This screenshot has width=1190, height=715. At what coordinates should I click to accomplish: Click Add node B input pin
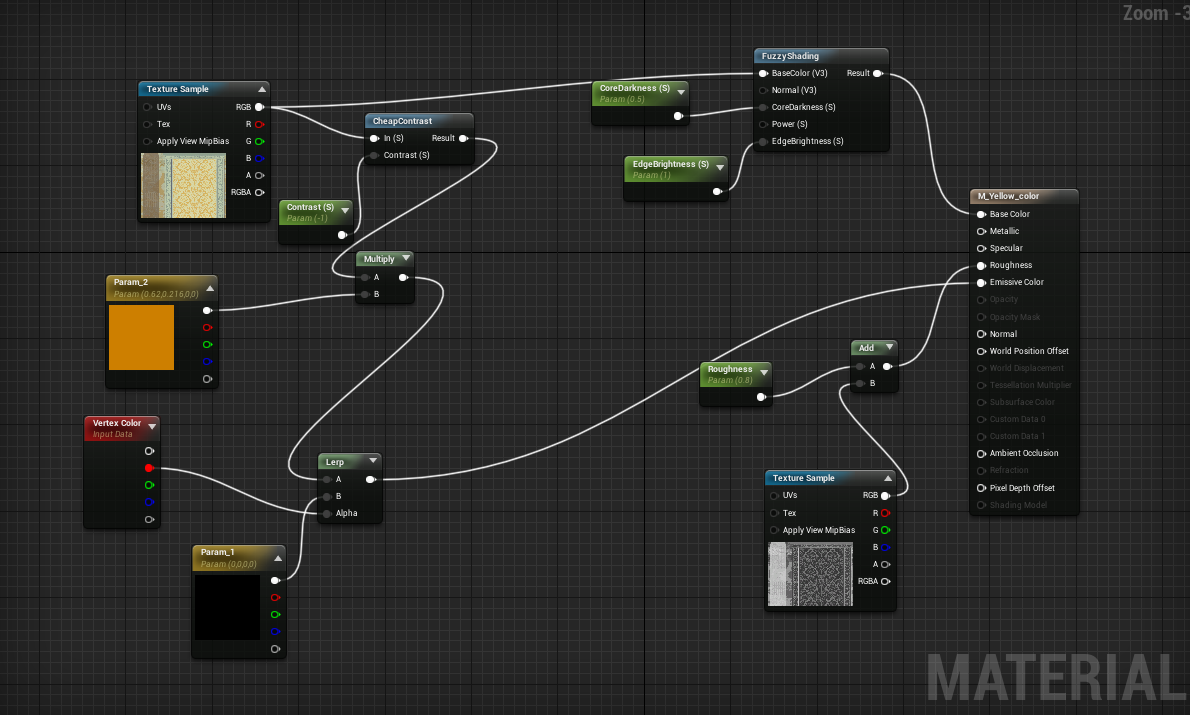(x=860, y=383)
